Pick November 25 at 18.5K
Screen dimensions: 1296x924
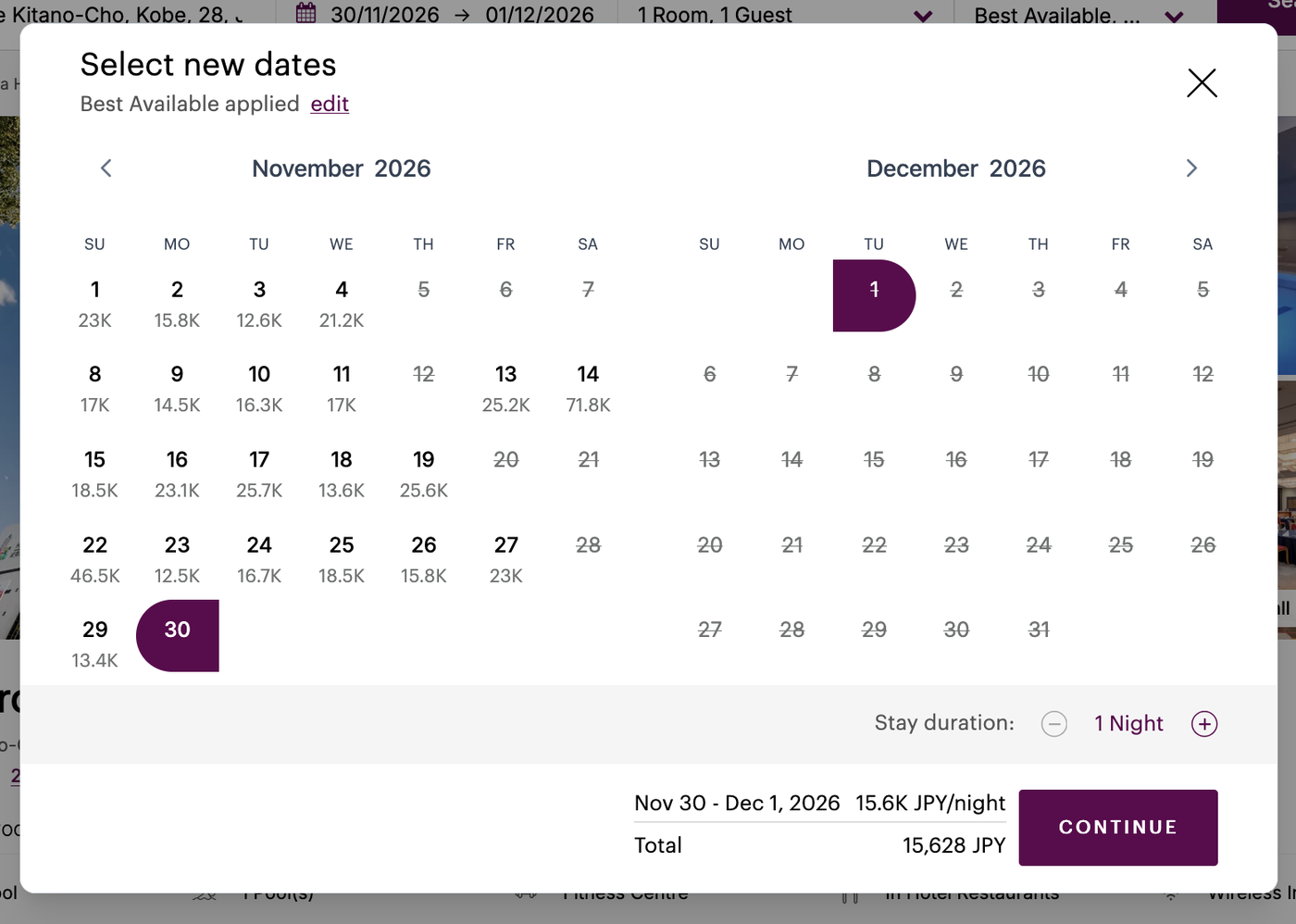[x=342, y=559]
